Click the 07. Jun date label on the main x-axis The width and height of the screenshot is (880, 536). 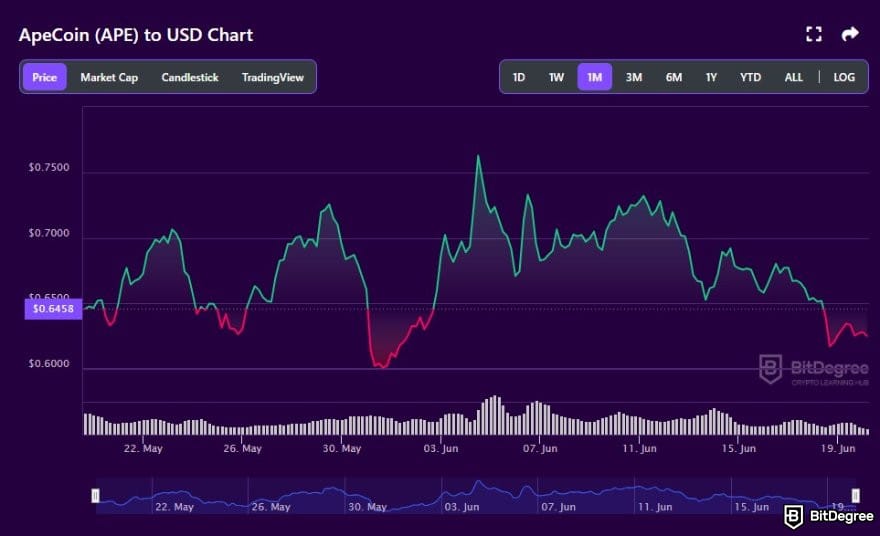pos(540,448)
